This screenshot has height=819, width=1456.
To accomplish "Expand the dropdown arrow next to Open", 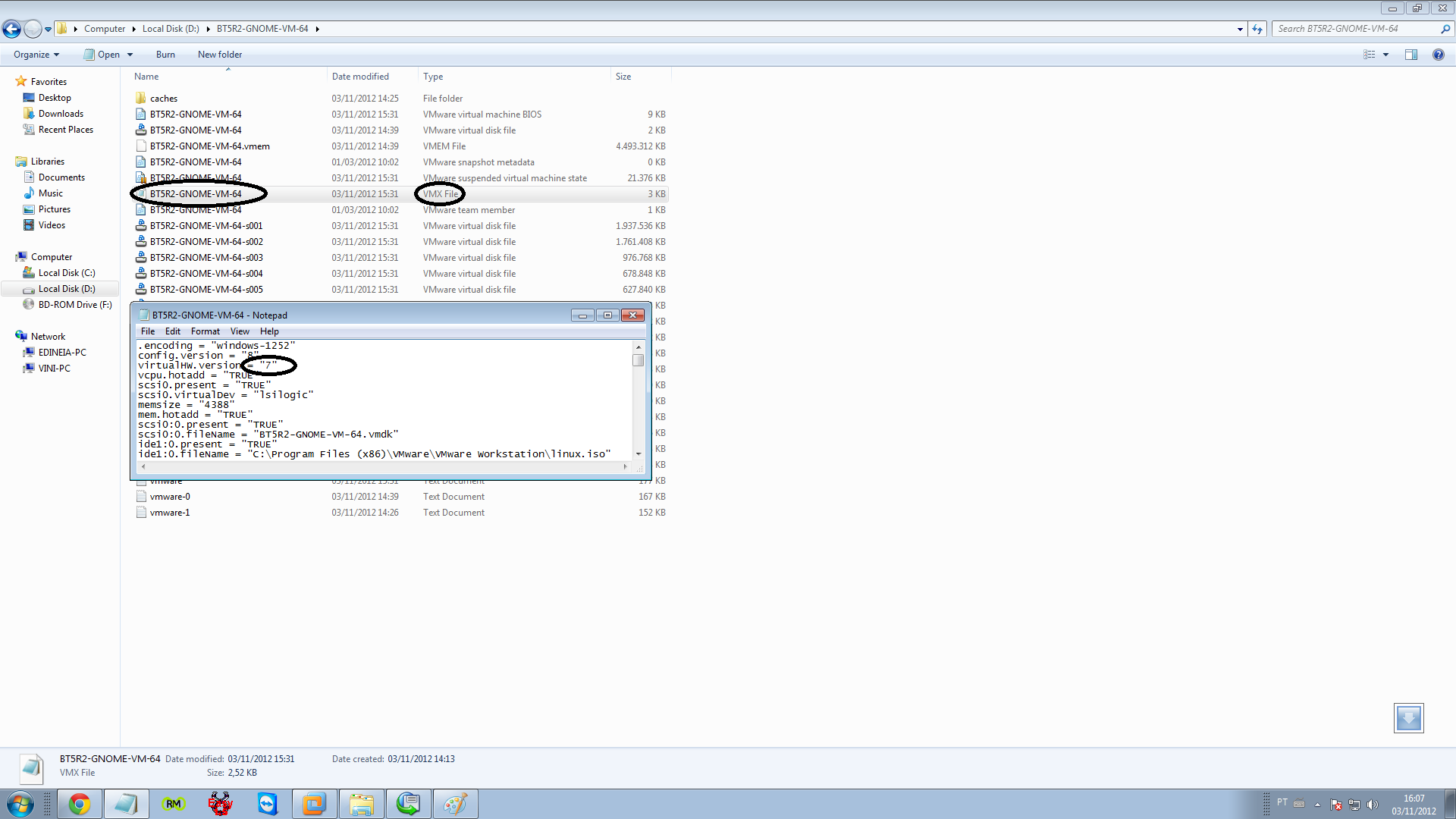I will 130,55.
